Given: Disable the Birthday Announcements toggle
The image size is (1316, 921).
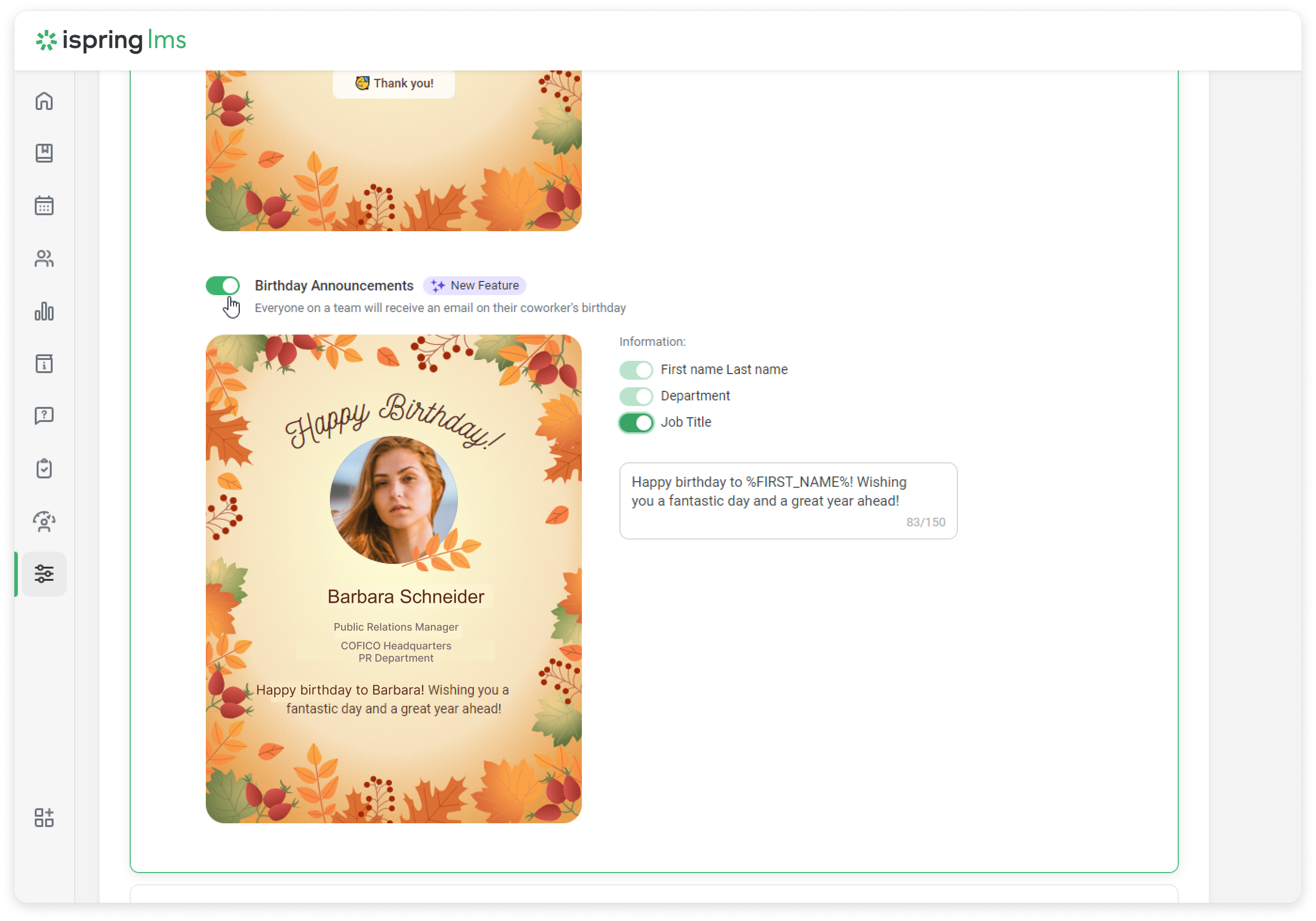Looking at the screenshot, I should pyautogui.click(x=222, y=285).
